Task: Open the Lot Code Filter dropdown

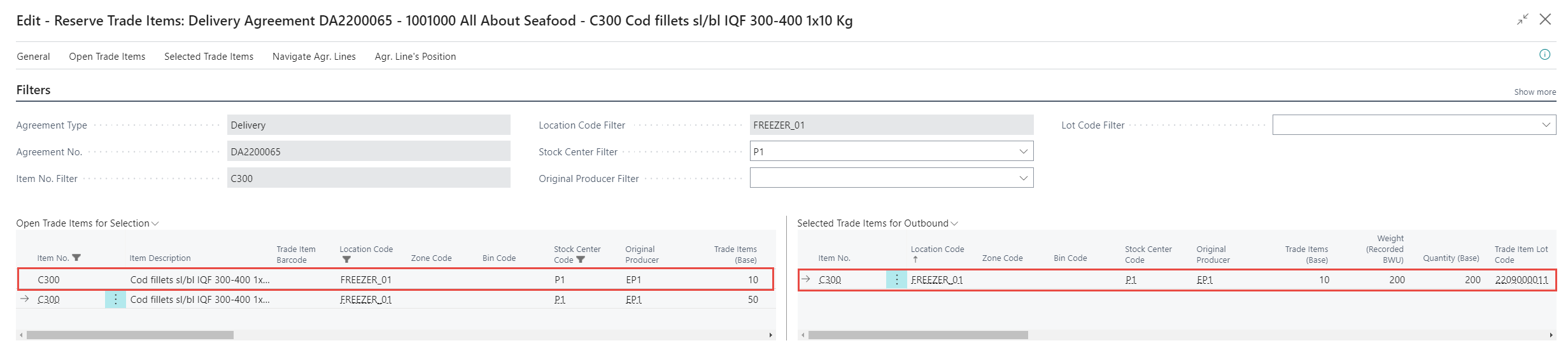Action: tap(1546, 125)
